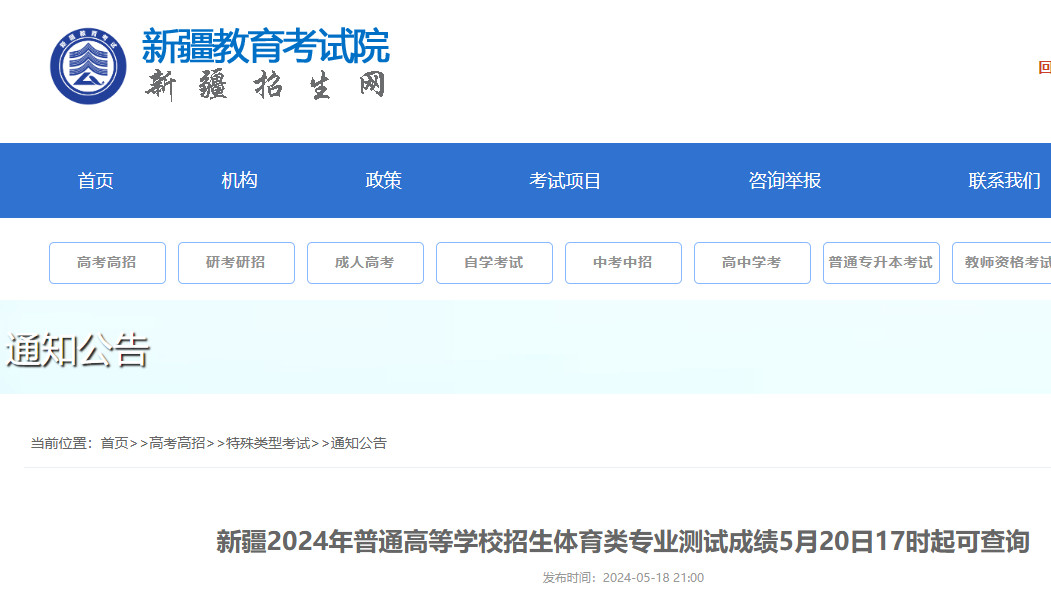Open the 自学考试 category button
1051x597 pixels.
(x=494, y=263)
